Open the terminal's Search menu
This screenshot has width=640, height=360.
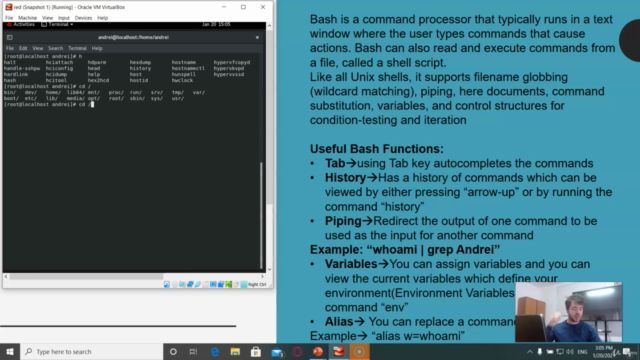(x=56, y=48)
